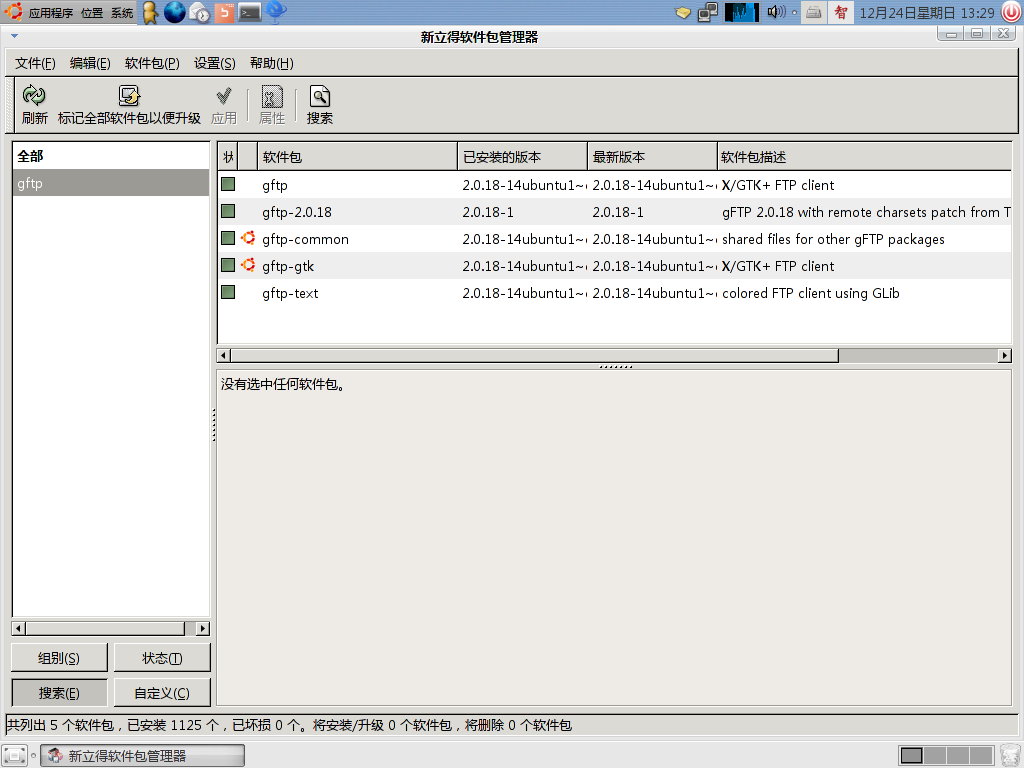
Task: Click the mail clock panel icon
Action: (199, 12)
